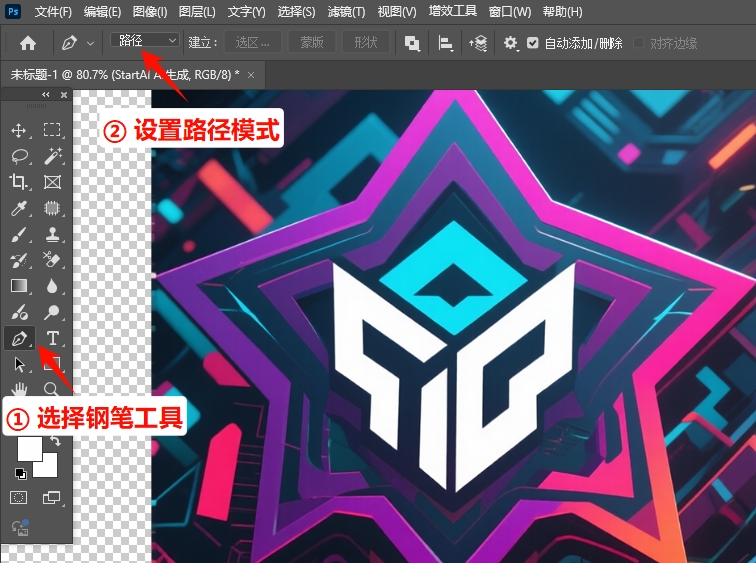
Task: Select the Move tool
Action: pos(18,130)
